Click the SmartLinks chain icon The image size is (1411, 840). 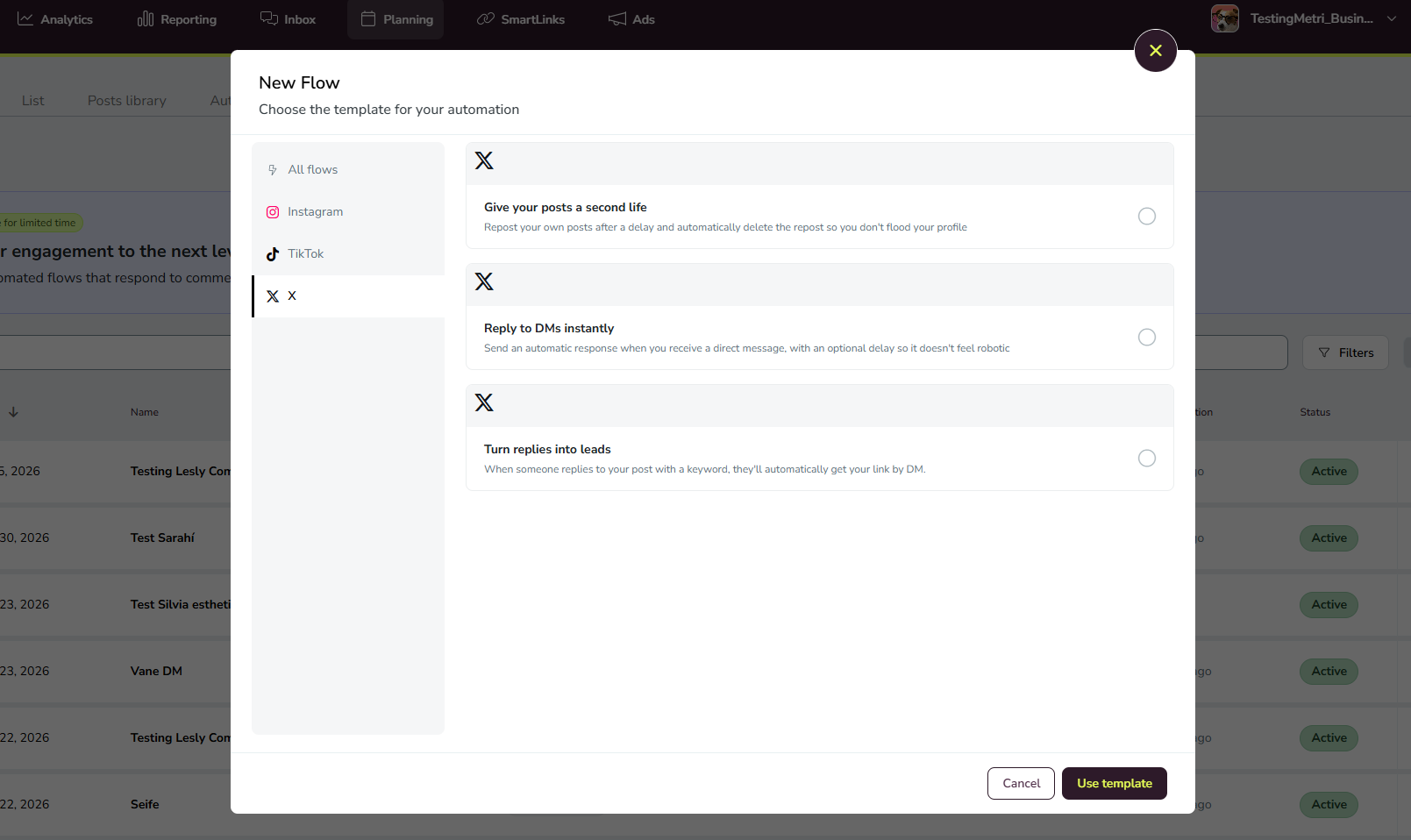[486, 19]
